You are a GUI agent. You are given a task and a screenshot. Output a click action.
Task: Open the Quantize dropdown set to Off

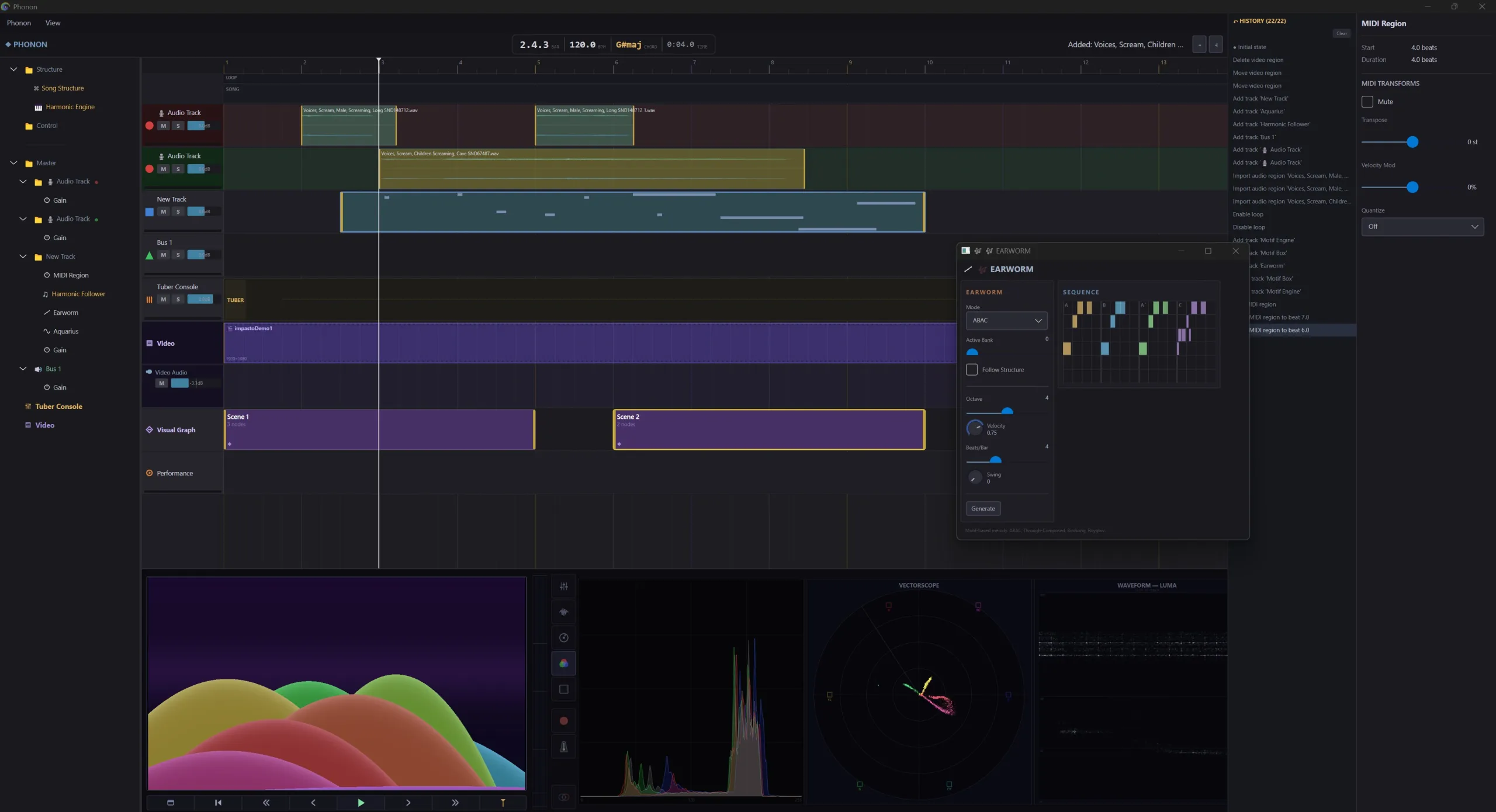click(1422, 227)
